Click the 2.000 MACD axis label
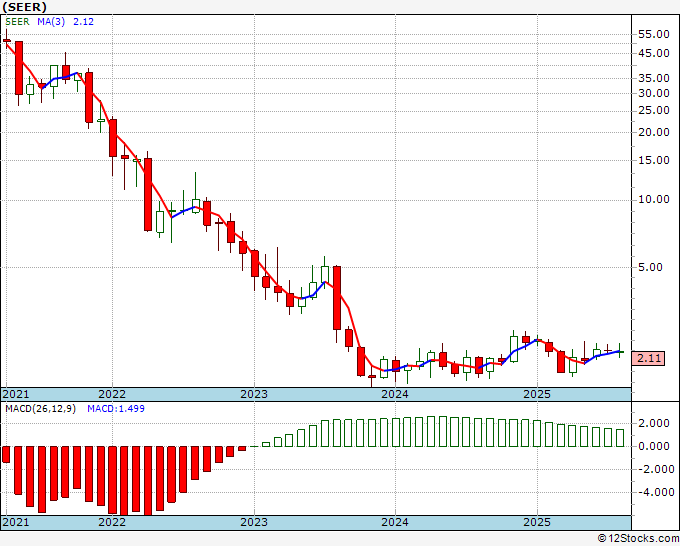This screenshot has height=546, width=680. click(656, 423)
